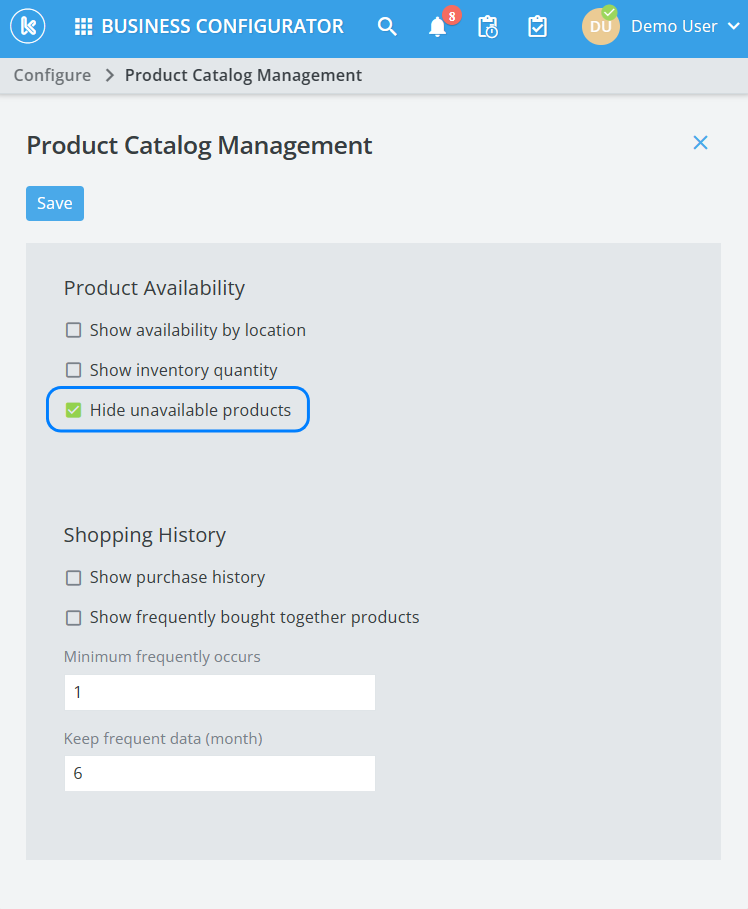Image resolution: width=748 pixels, height=909 pixels.
Task: Open the notifications bell
Action: (x=438, y=27)
